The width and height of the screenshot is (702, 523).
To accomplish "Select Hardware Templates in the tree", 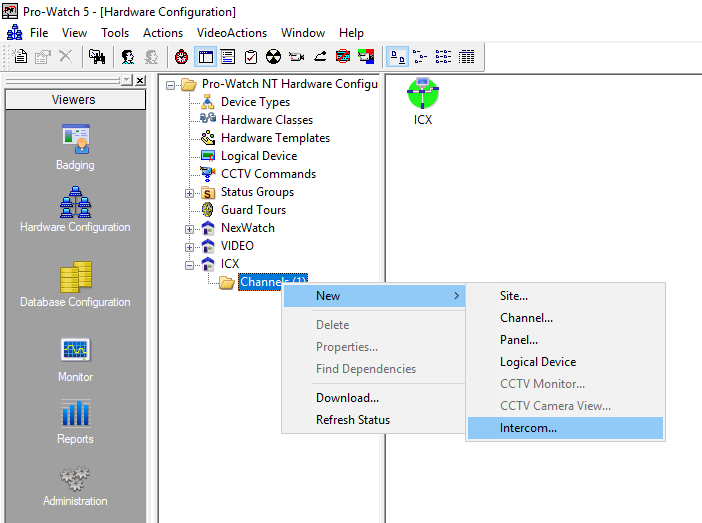I will (x=275, y=138).
